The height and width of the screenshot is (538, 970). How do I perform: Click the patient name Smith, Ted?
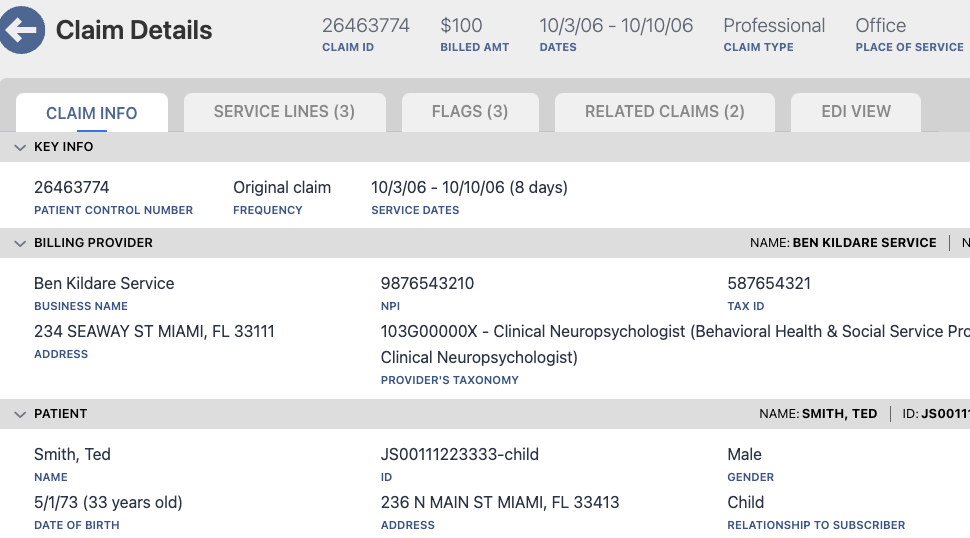coord(72,455)
